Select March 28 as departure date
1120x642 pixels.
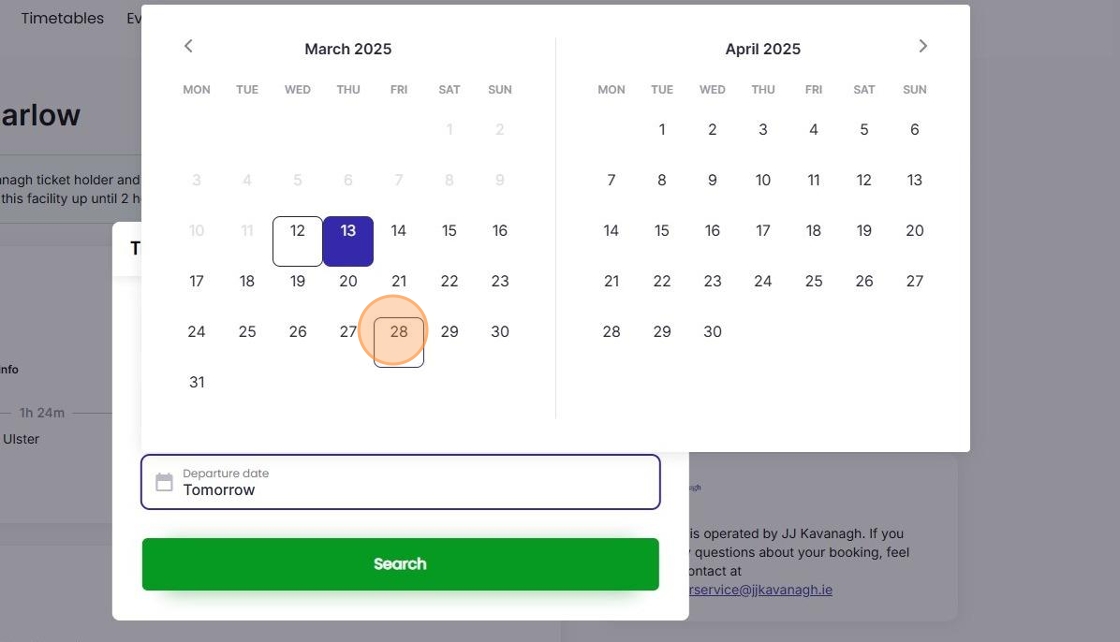[398, 332]
